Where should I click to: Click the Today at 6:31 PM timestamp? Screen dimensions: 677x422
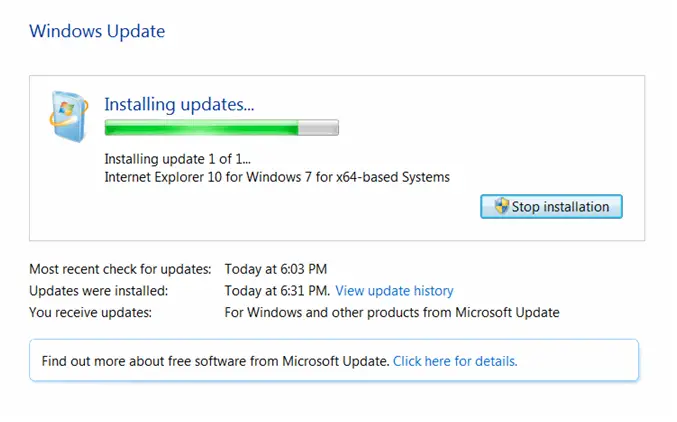pos(277,291)
